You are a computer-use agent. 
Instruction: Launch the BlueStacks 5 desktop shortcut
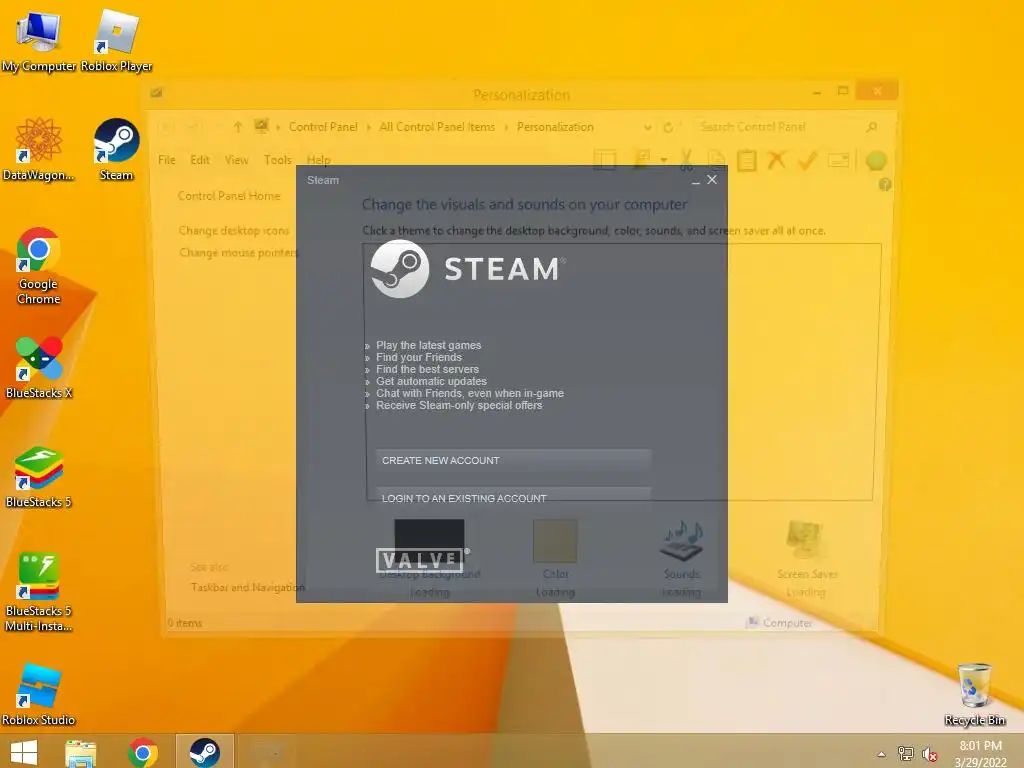point(39,477)
